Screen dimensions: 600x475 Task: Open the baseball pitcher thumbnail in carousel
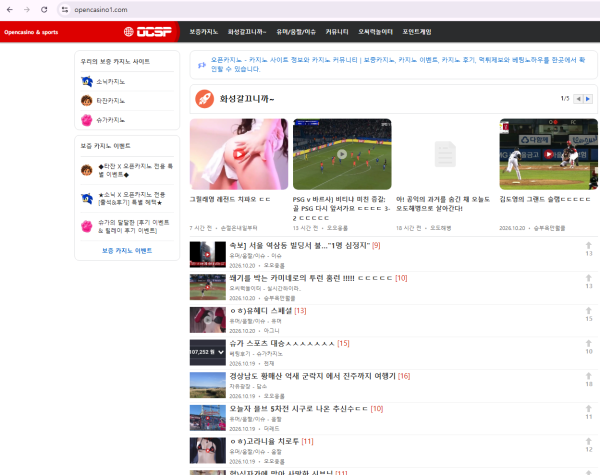[x=548, y=154]
